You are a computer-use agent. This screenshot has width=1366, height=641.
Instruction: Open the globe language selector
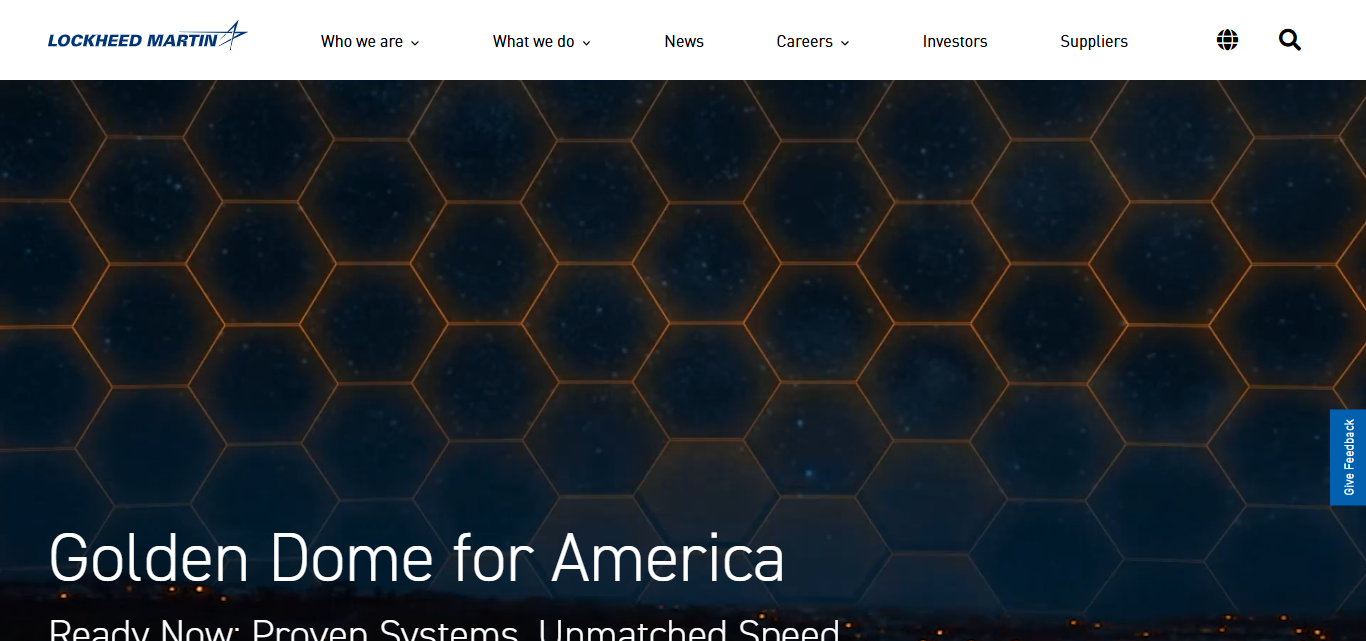(1227, 40)
